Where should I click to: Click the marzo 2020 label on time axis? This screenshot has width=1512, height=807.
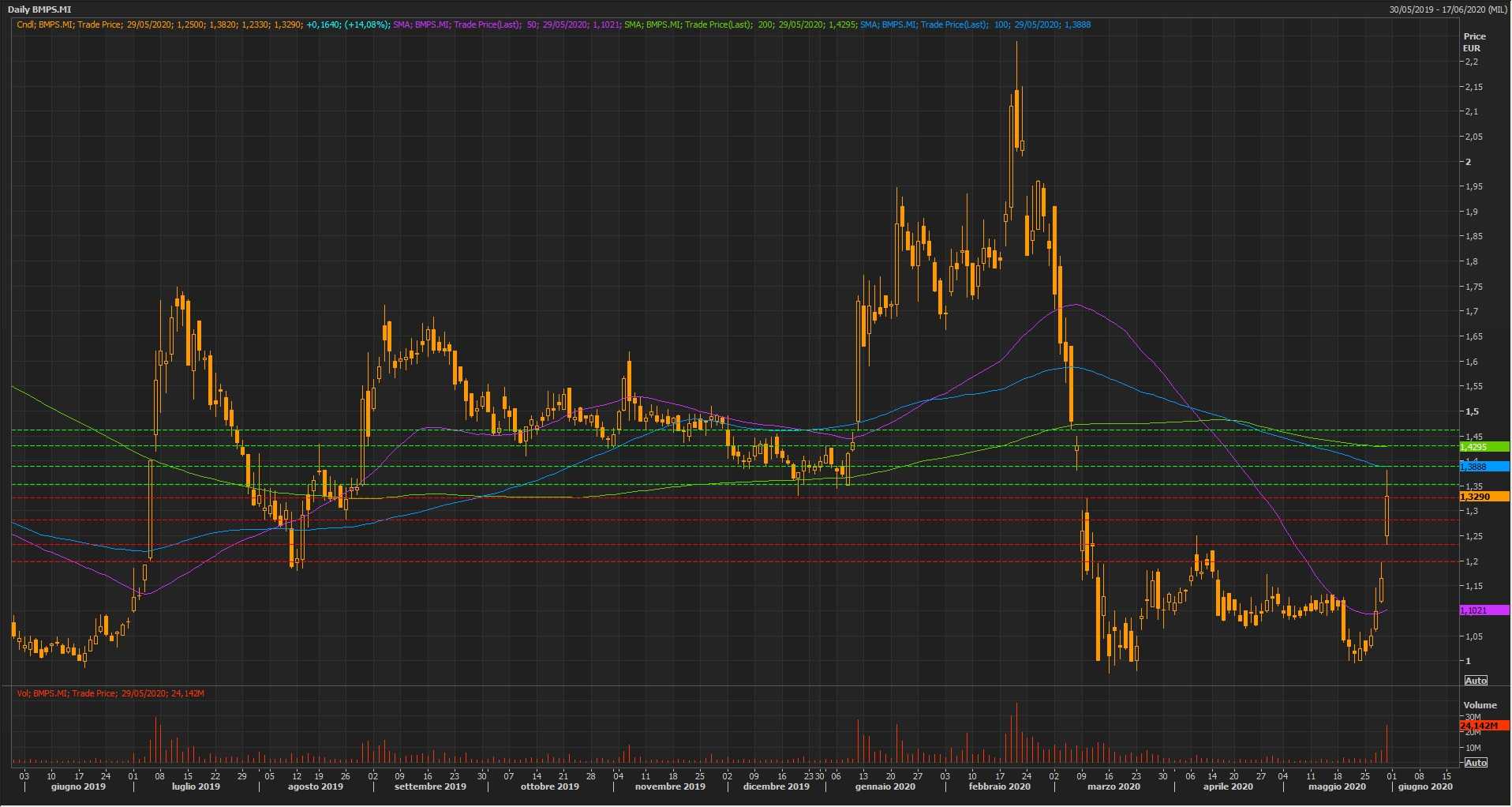[x=1113, y=786]
